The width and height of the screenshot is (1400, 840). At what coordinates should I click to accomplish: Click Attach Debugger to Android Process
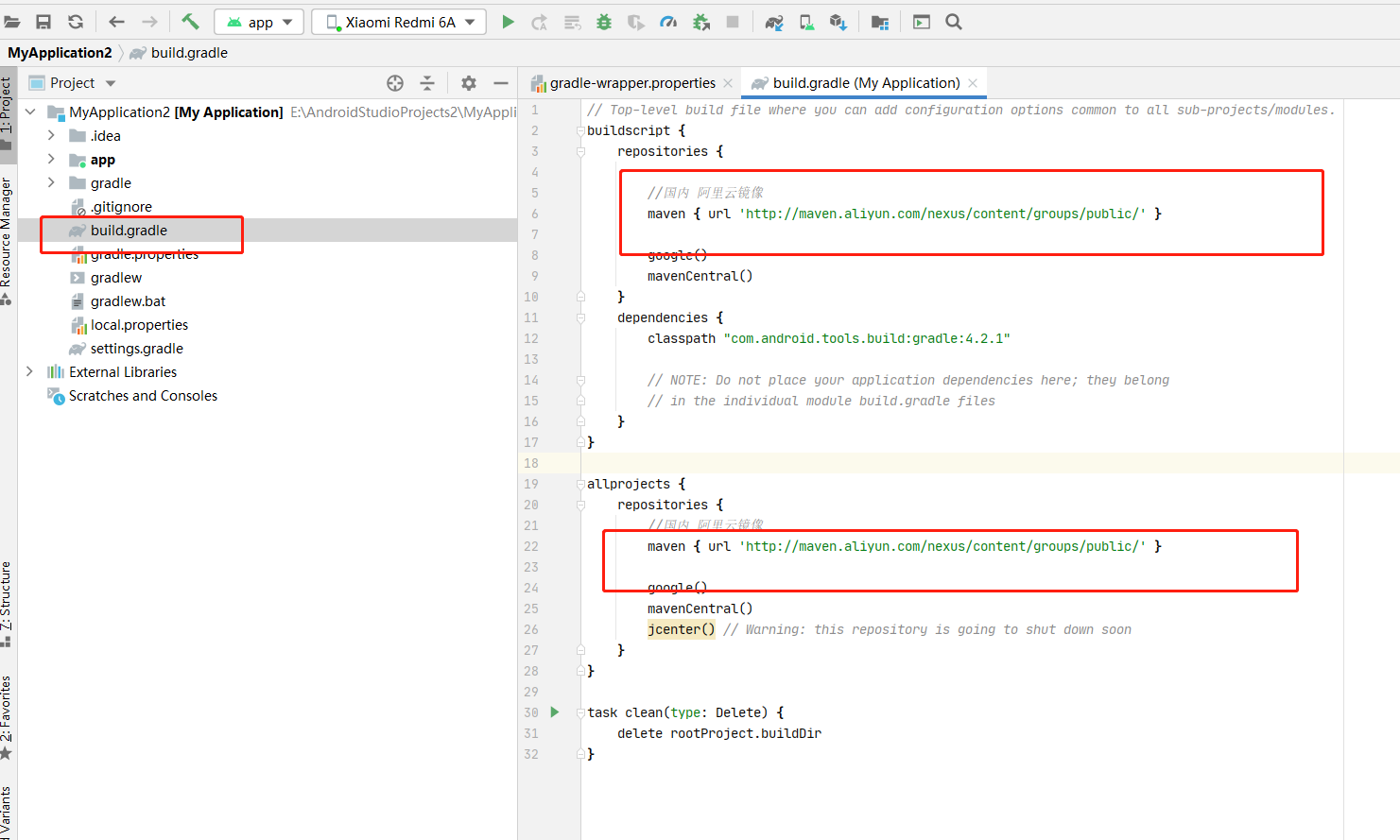tap(700, 22)
